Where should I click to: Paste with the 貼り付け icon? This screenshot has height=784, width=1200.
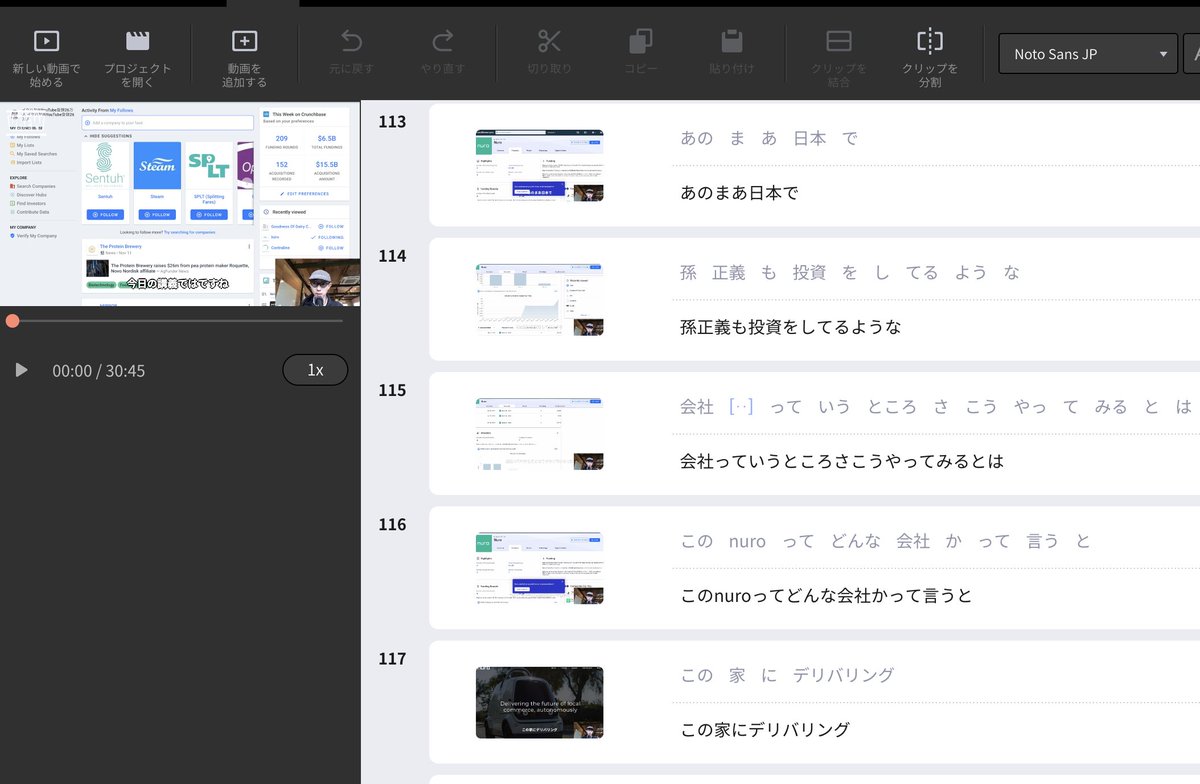[x=732, y=41]
